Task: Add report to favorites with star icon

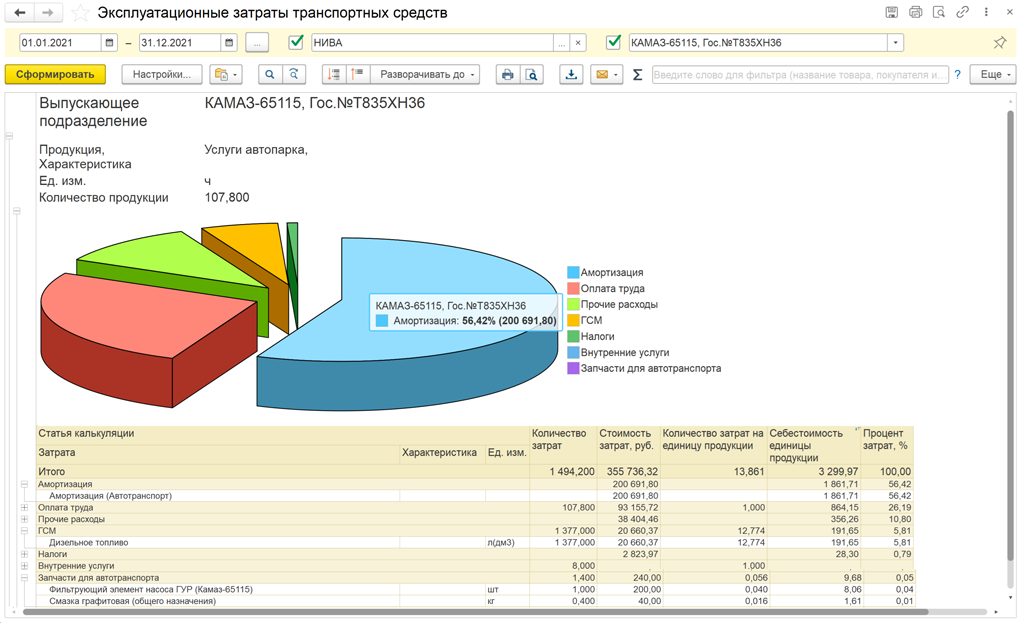Action: [80, 13]
